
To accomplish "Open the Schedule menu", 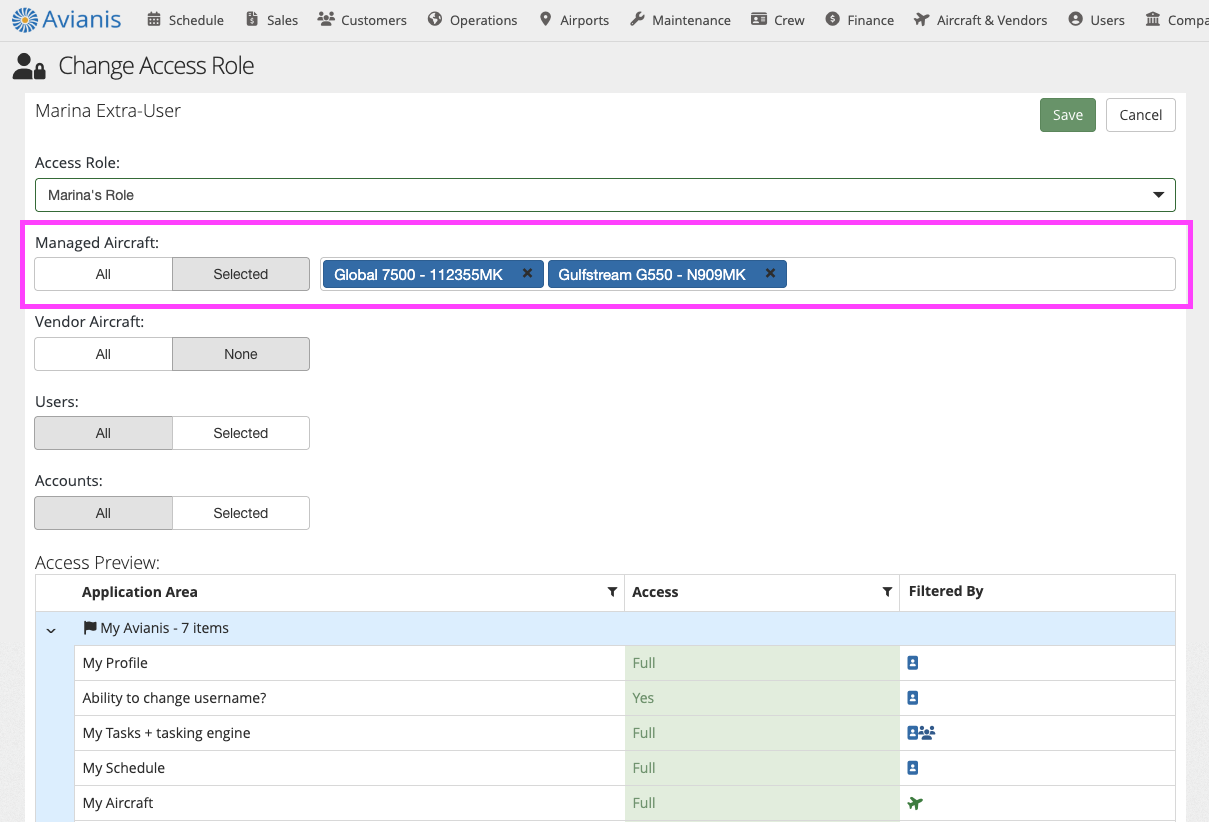I will (185, 20).
